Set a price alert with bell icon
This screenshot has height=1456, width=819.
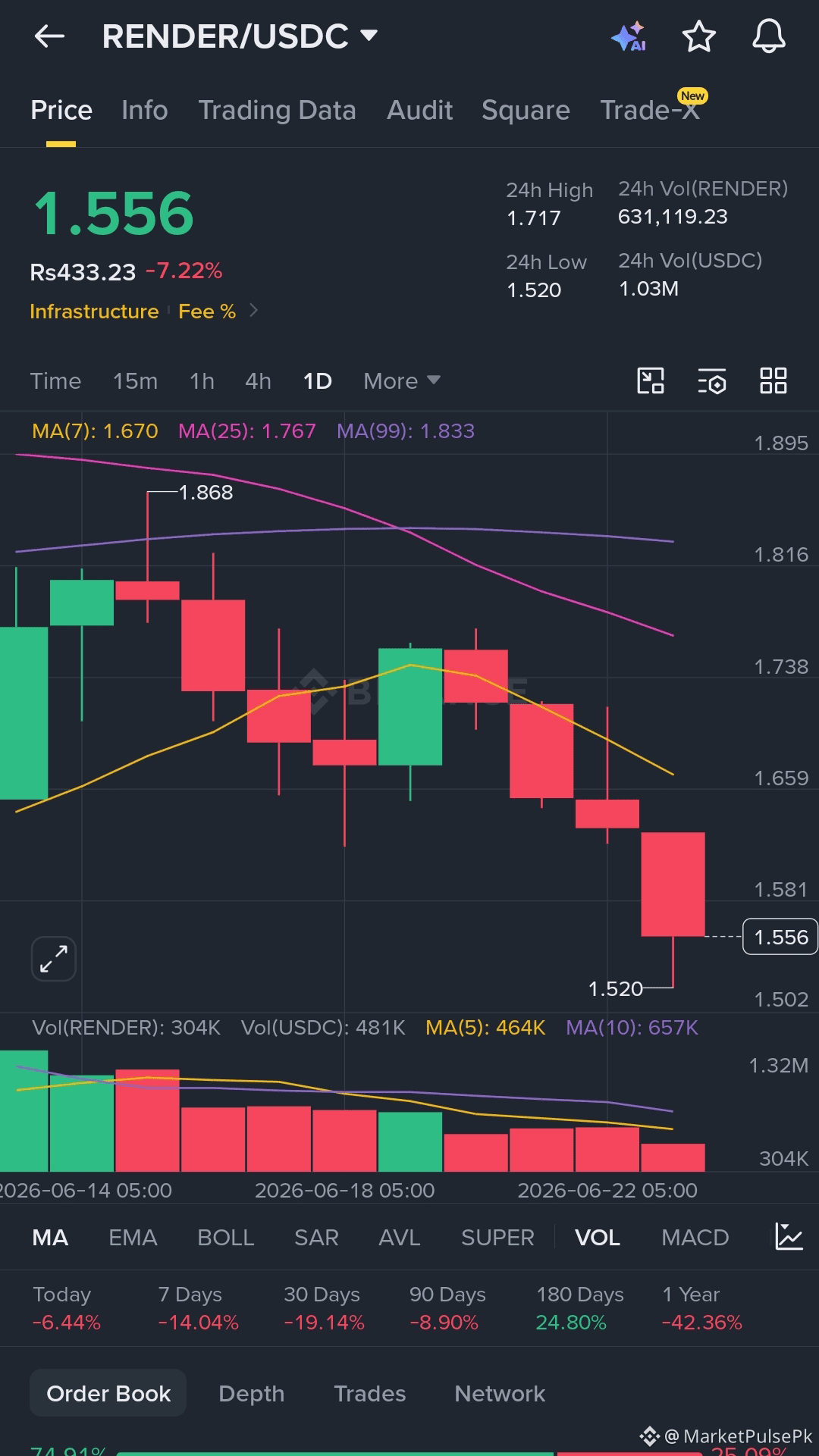[x=768, y=36]
